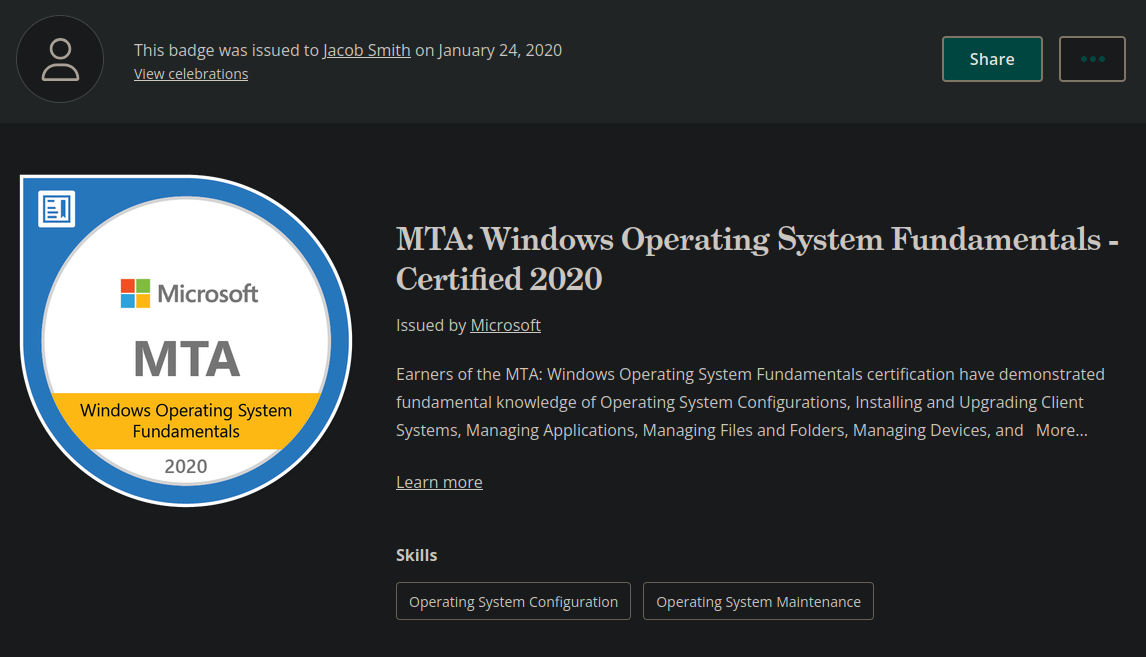The height and width of the screenshot is (657, 1146).
Task: Click the MTA Windows badge image
Action: point(186,341)
